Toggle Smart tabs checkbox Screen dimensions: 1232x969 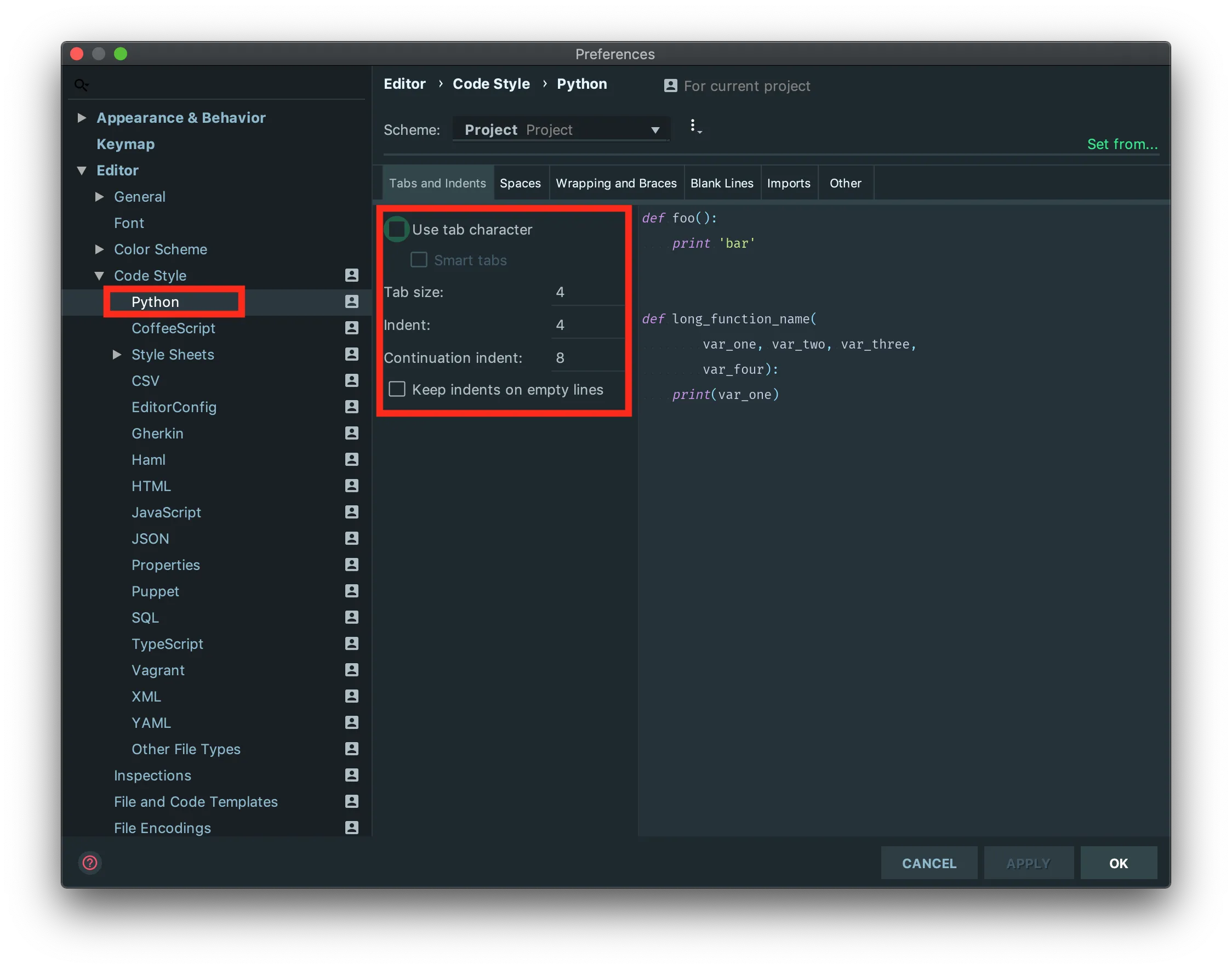pyautogui.click(x=419, y=260)
